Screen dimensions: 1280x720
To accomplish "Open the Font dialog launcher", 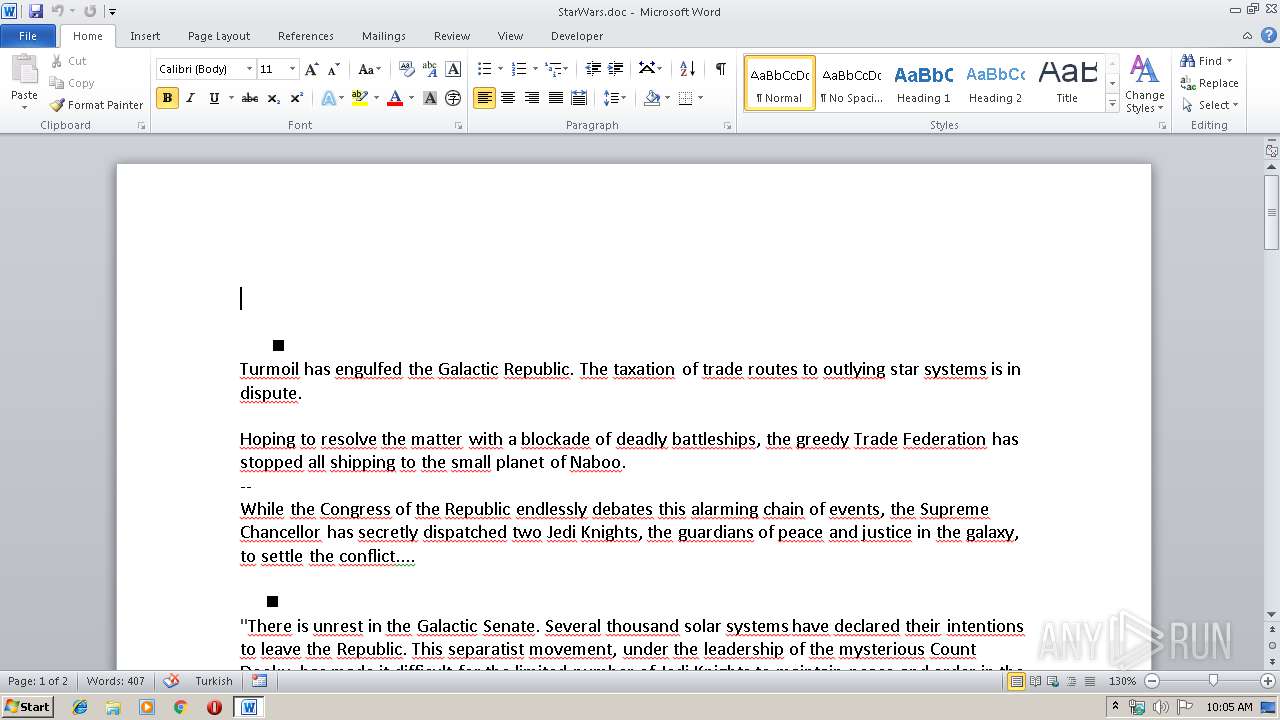I will coord(459,126).
